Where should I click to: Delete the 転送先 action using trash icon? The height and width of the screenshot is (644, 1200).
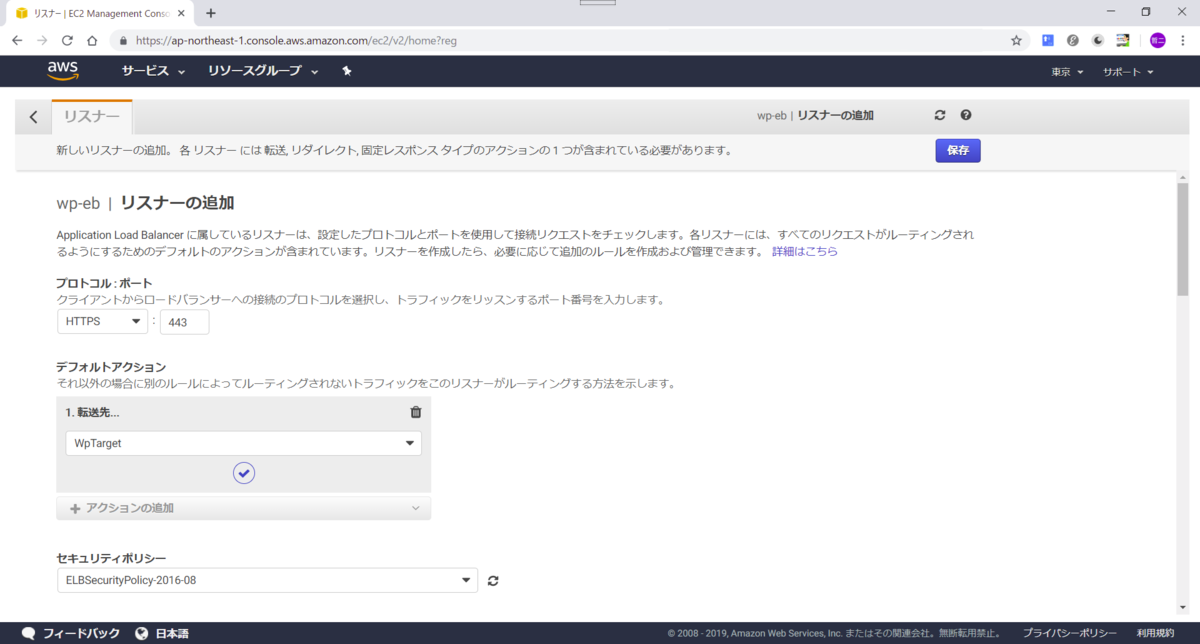coord(416,412)
